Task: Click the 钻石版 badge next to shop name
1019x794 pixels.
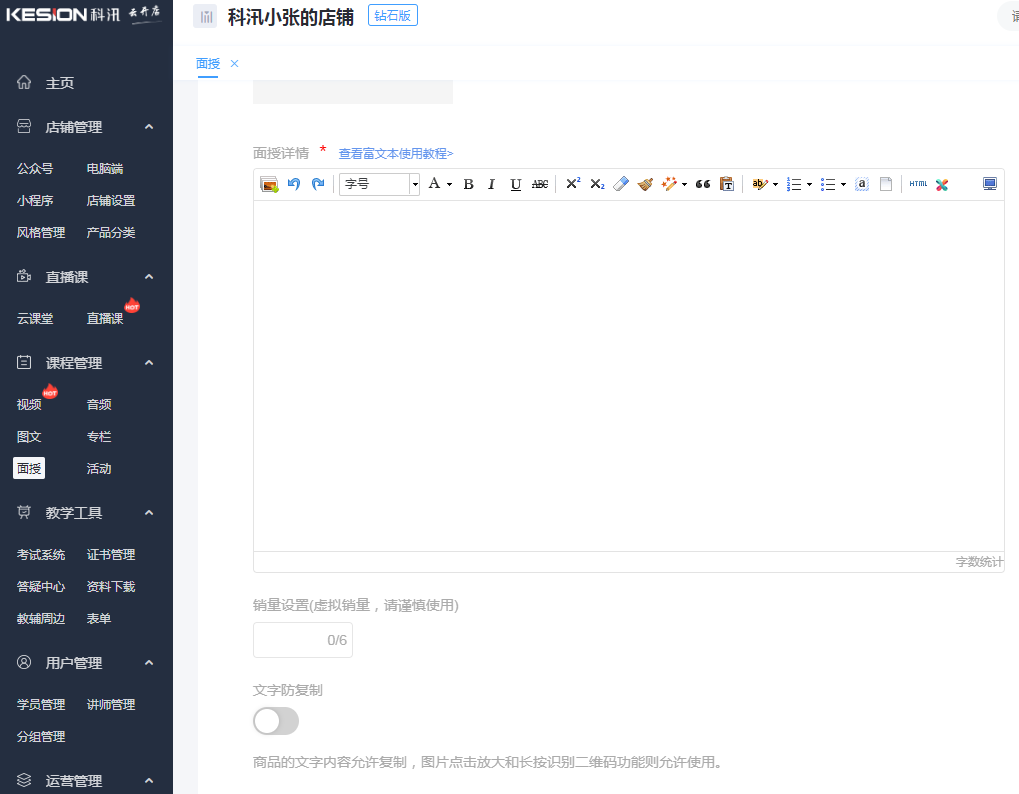Action: 392,15
